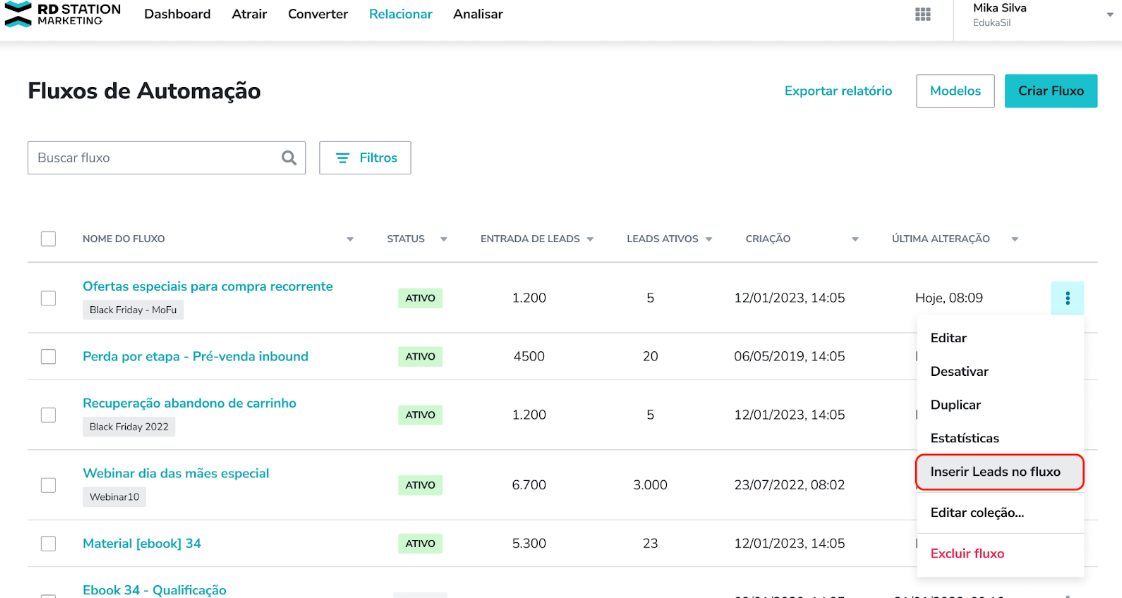1122x598 pixels.
Task: Focus the Buscar fluxo search field
Action: tap(166, 158)
